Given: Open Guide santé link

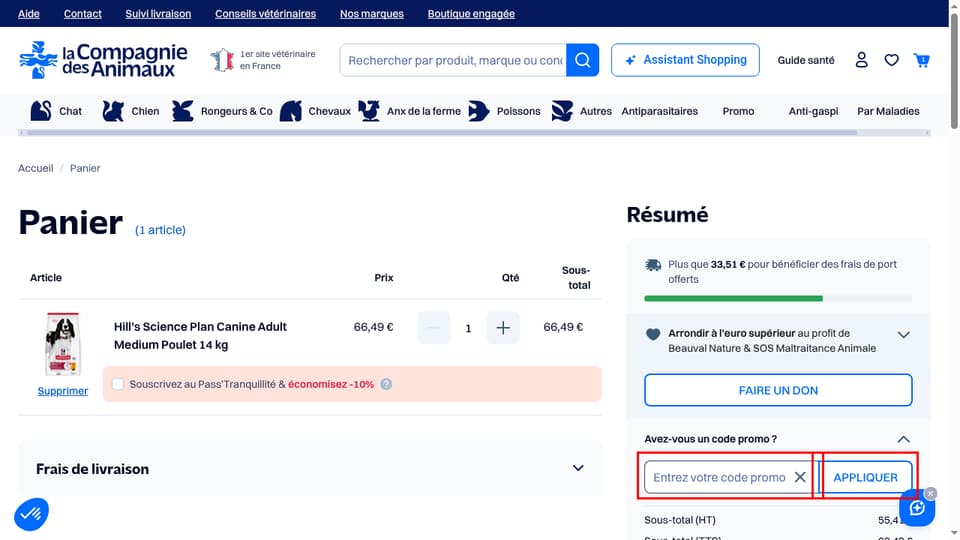Looking at the screenshot, I should pos(806,60).
